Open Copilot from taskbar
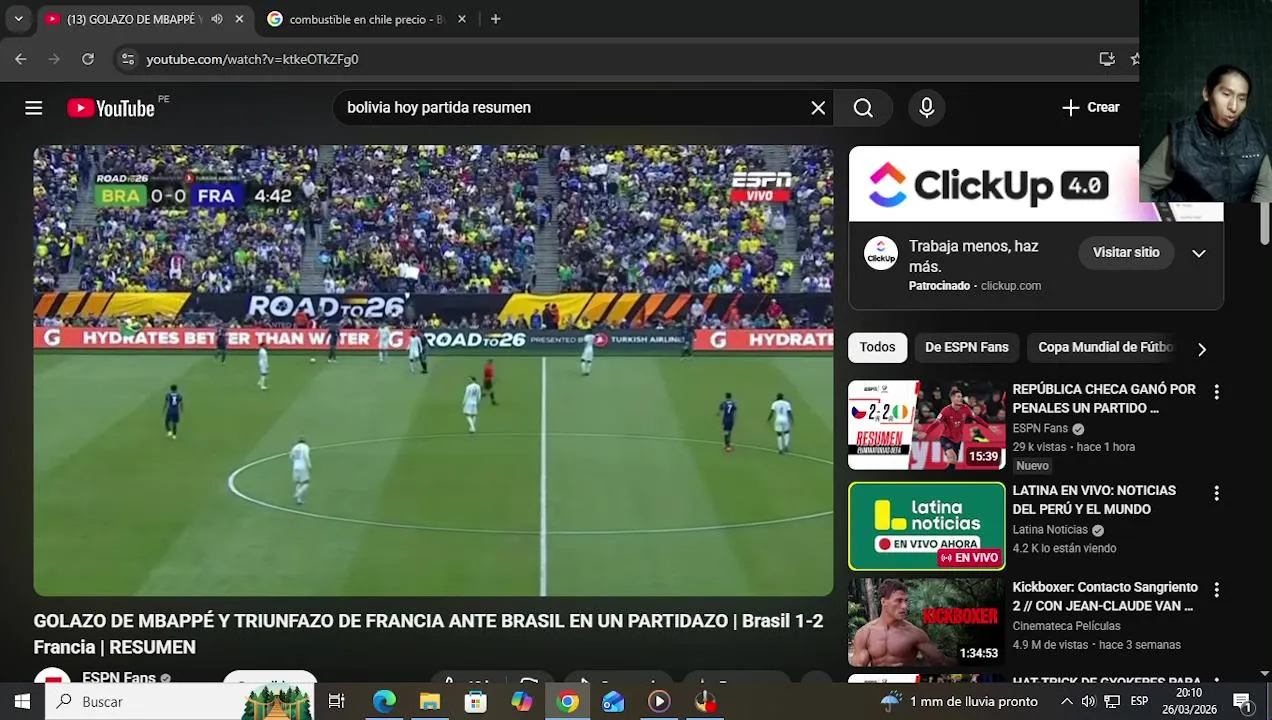The image size is (1272, 720). pyautogui.click(x=522, y=702)
